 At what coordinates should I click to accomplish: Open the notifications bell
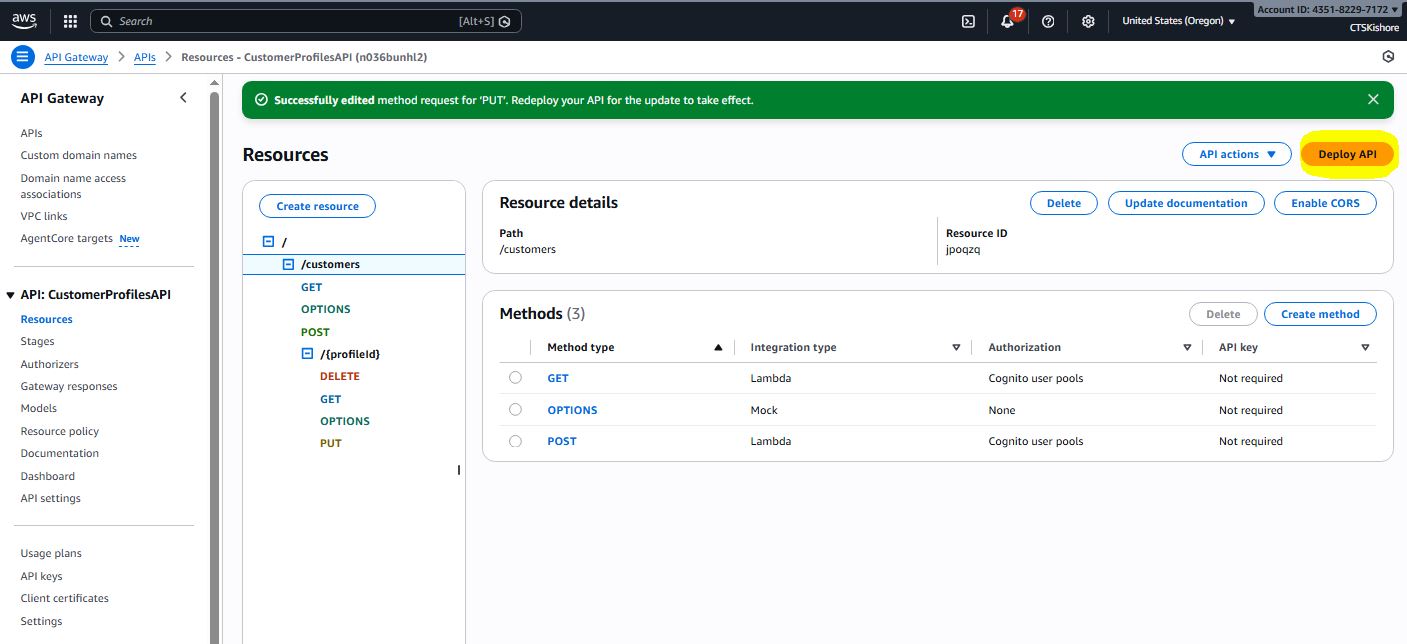[x=1007, y=21]
